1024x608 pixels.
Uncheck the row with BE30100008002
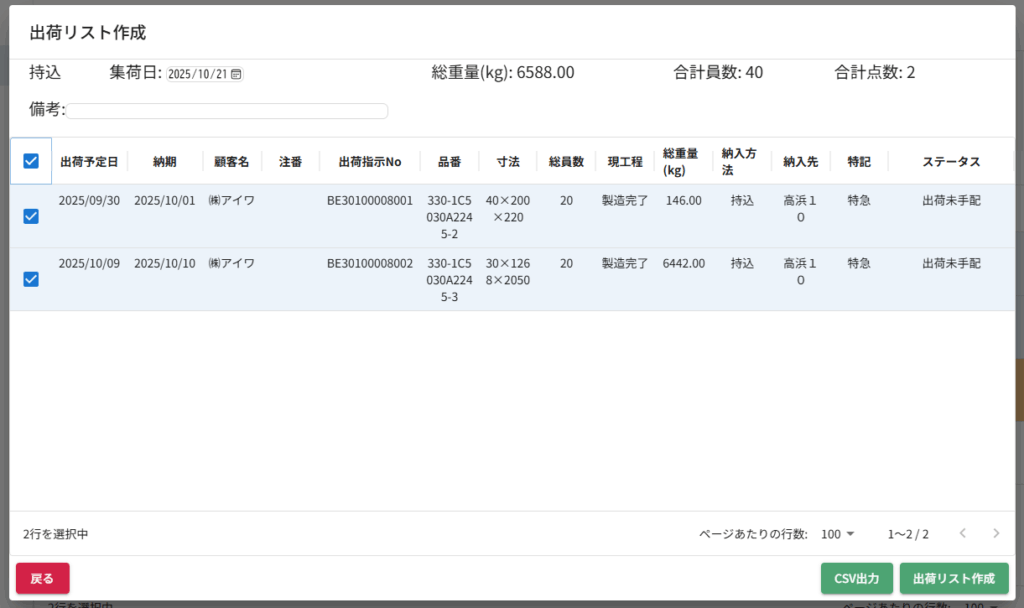pos(31,279)
